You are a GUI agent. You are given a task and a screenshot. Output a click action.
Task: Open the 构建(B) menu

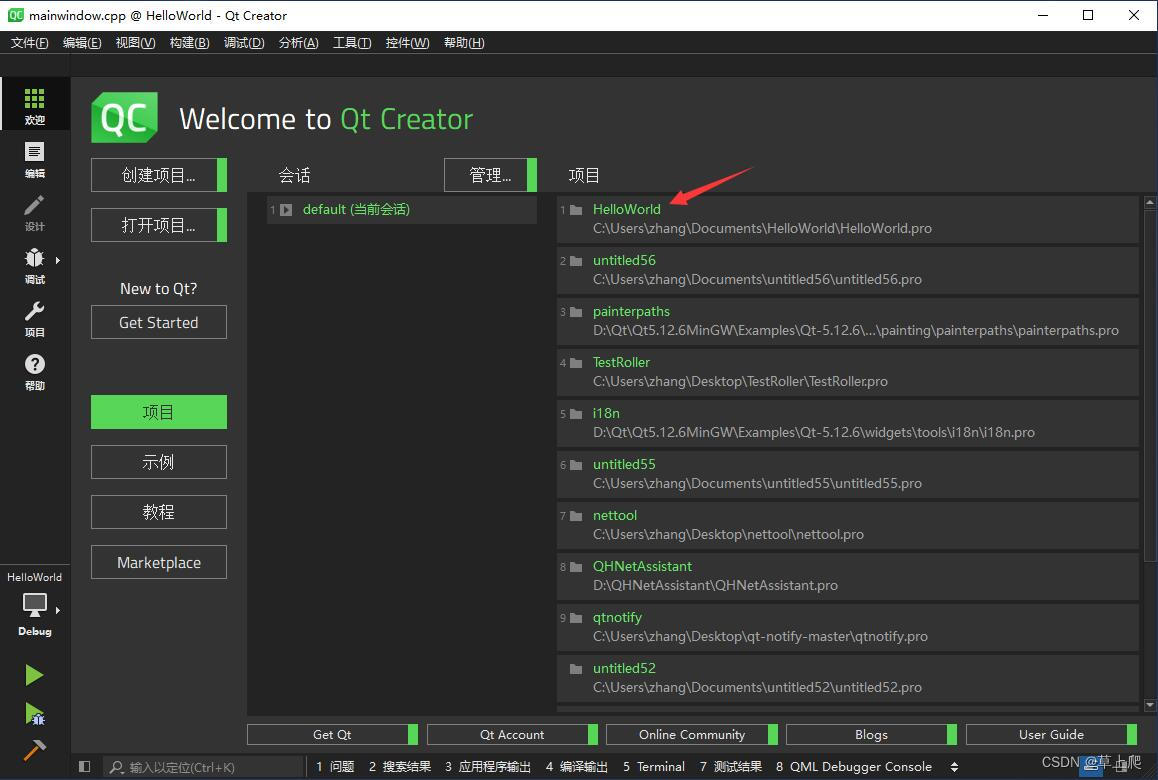tap(189, 43)
